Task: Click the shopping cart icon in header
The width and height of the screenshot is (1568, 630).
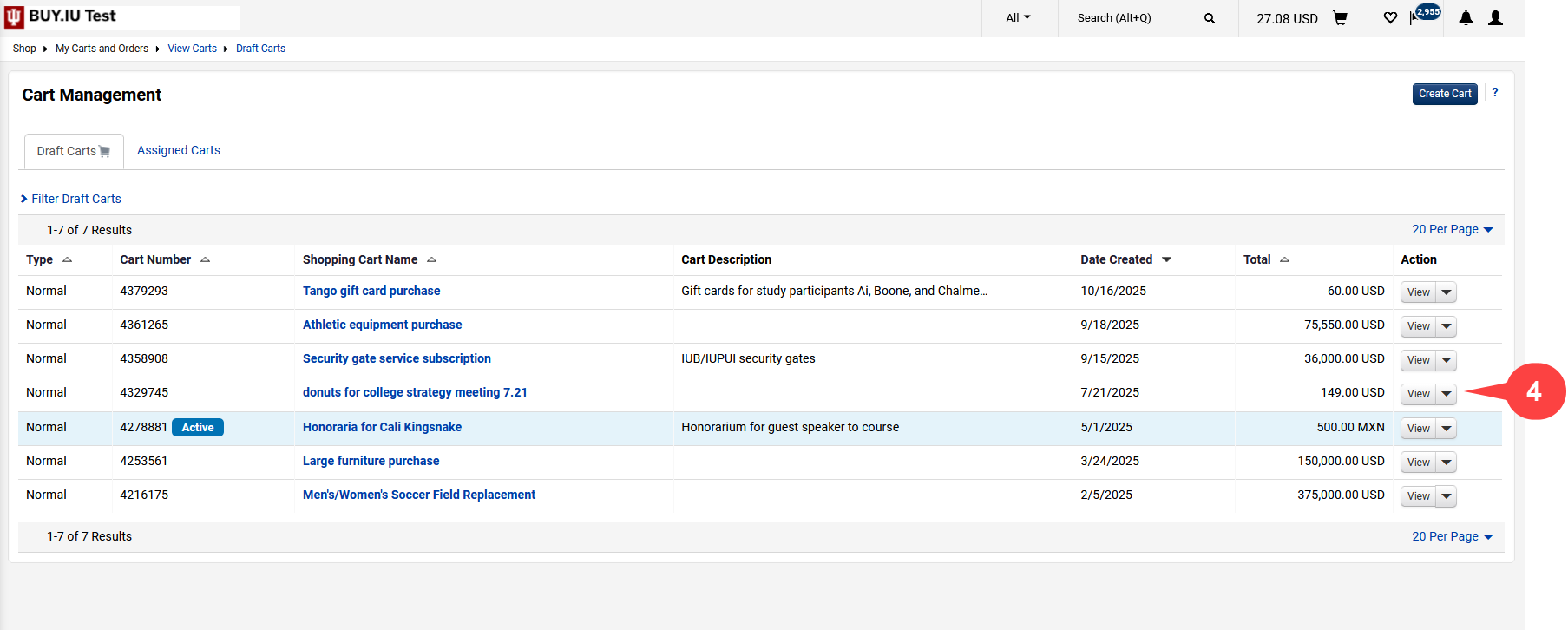Action: point(1340,18)
